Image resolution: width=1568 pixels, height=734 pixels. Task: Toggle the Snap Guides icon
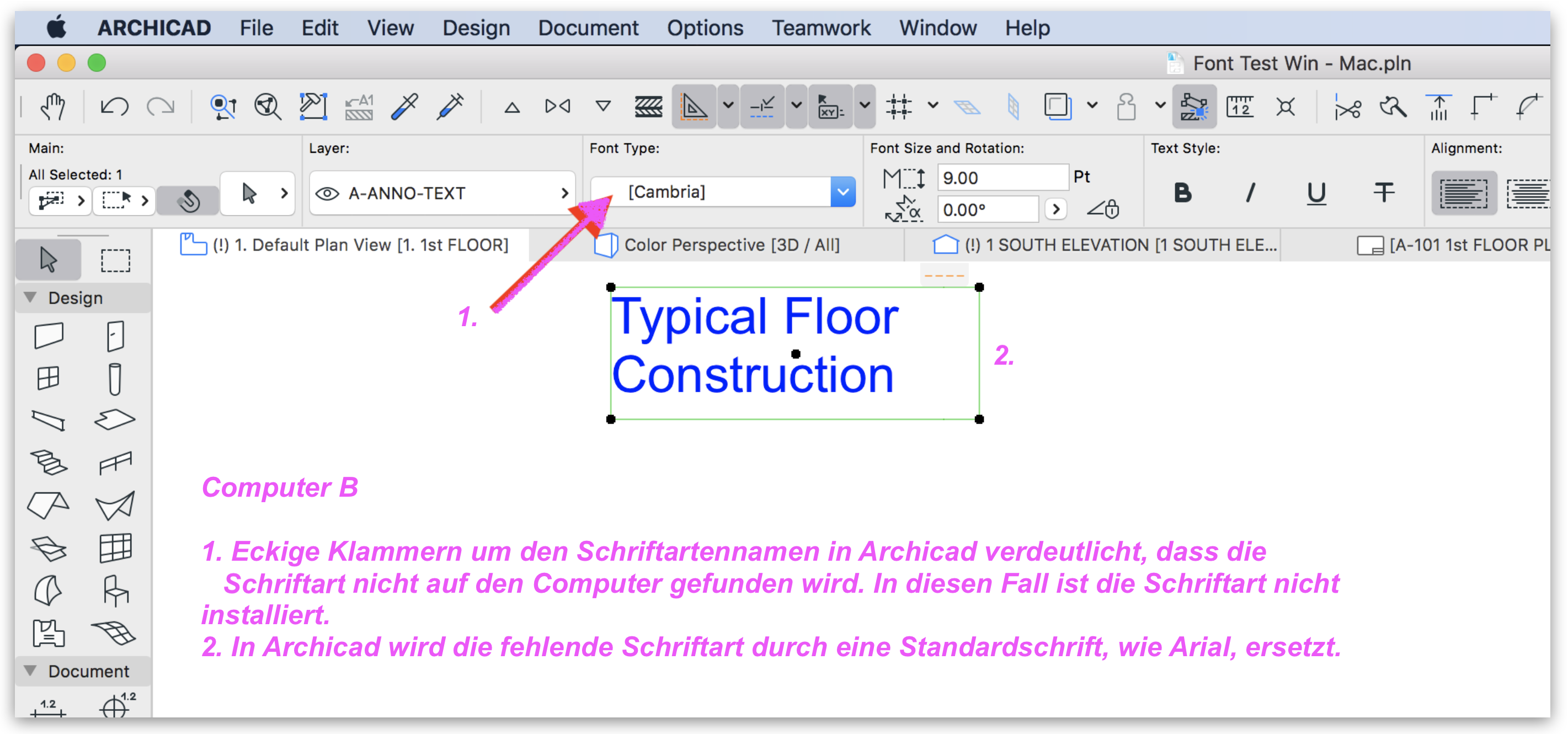pos(762,107)
